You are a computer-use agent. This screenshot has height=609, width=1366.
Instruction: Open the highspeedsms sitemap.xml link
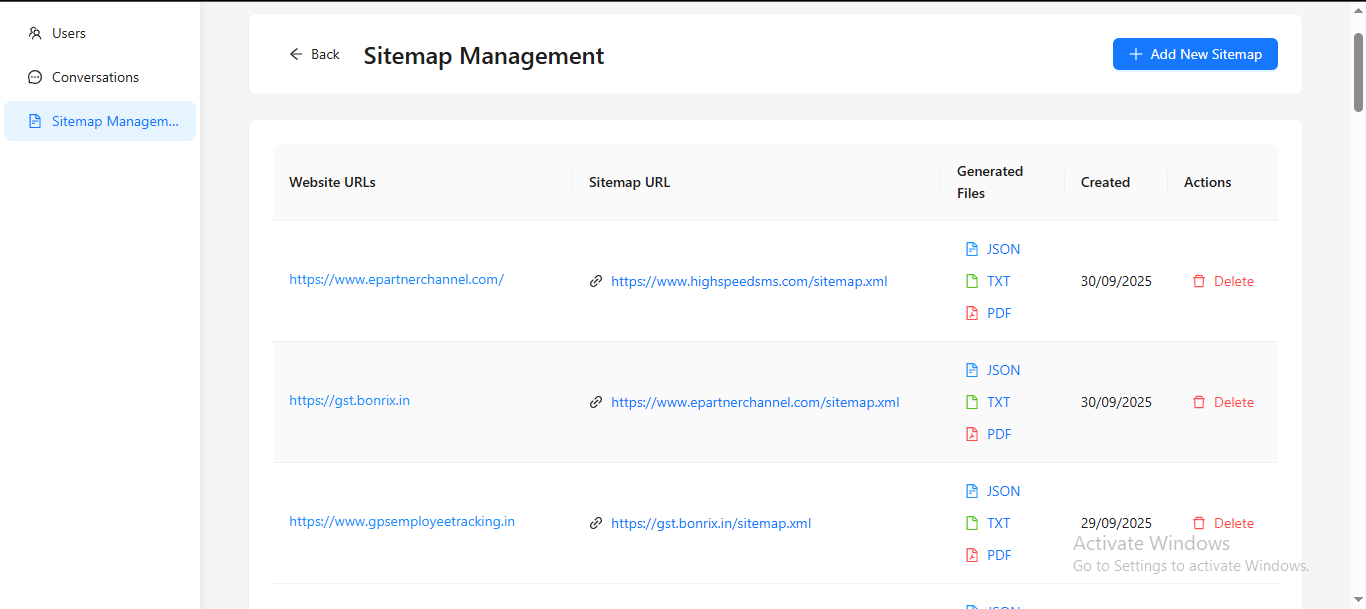tap(749, 281)
